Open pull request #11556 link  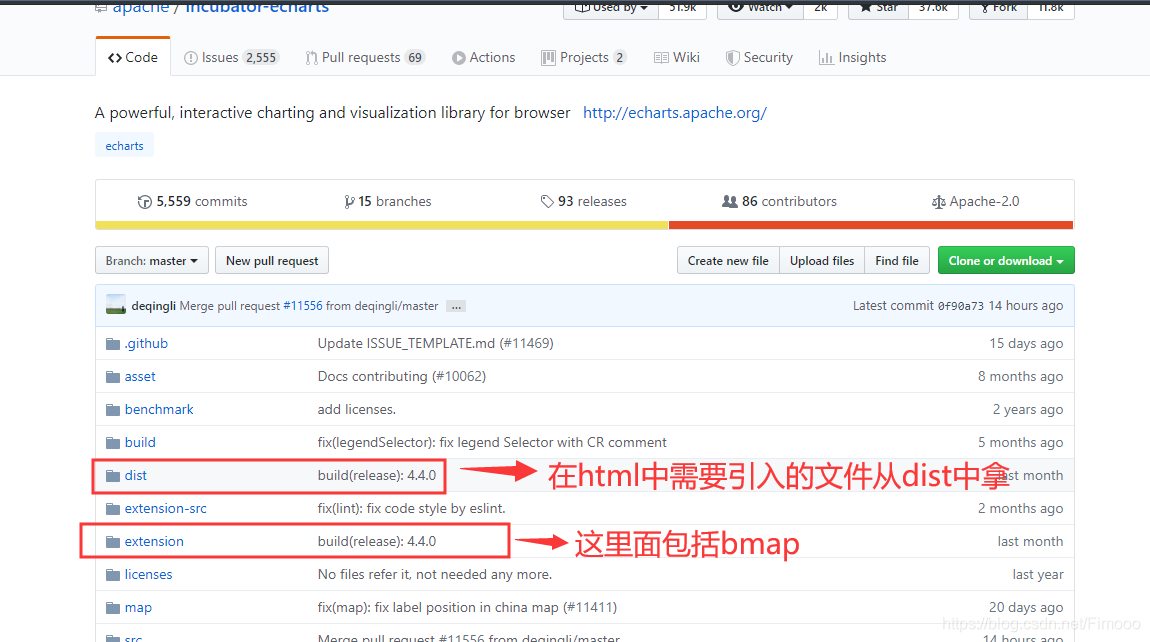pyautogui.click(x=303, y=306)
